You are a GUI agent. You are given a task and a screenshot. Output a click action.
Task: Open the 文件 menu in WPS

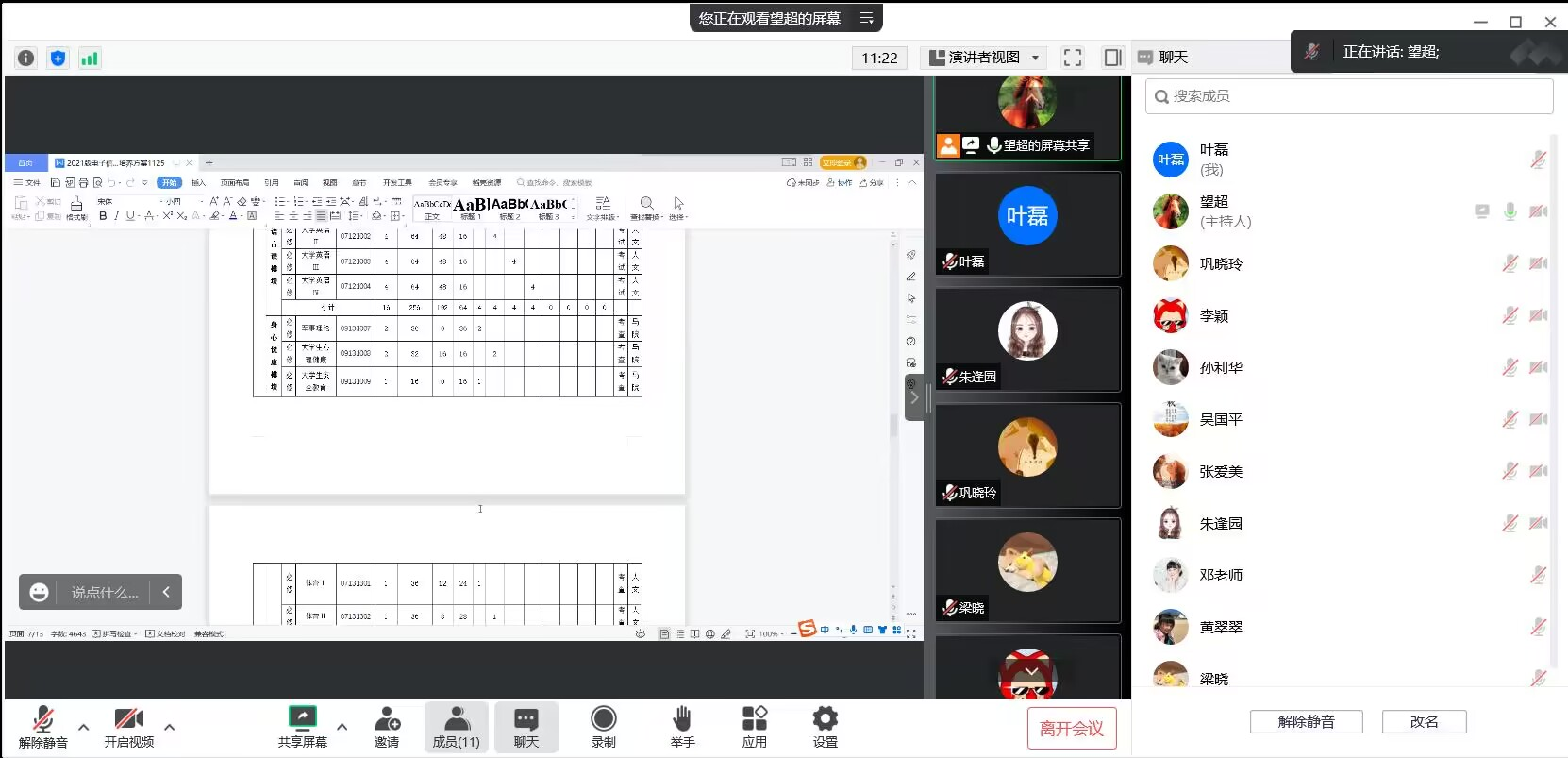coord(27,182)
